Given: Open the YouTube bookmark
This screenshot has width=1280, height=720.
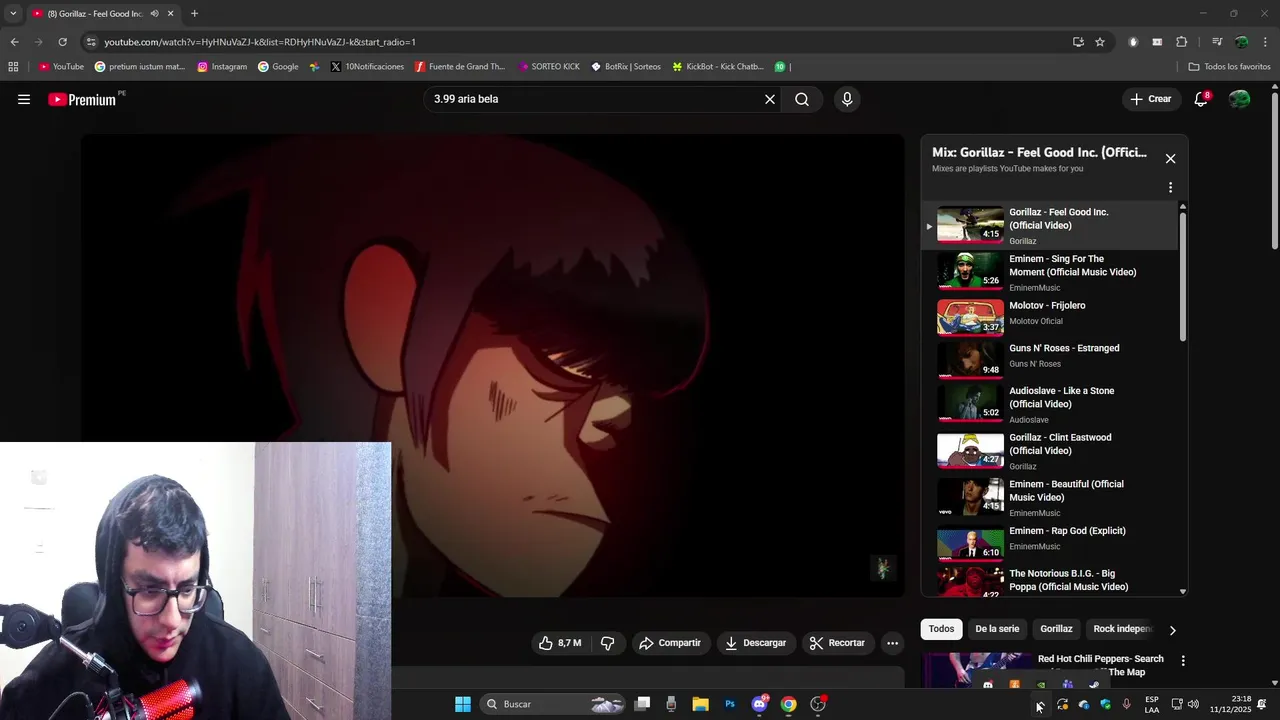Looking at the screenshot, I should 61,67.
